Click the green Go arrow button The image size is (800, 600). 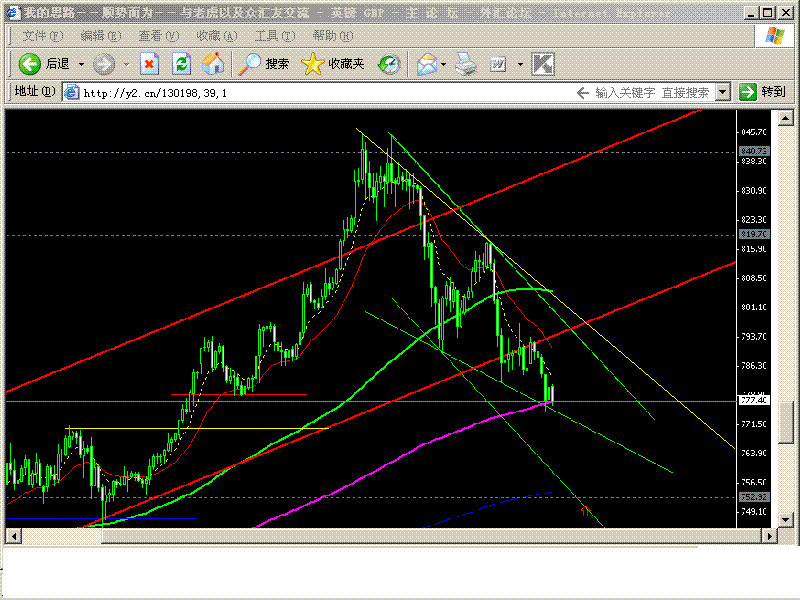(747, 92)
